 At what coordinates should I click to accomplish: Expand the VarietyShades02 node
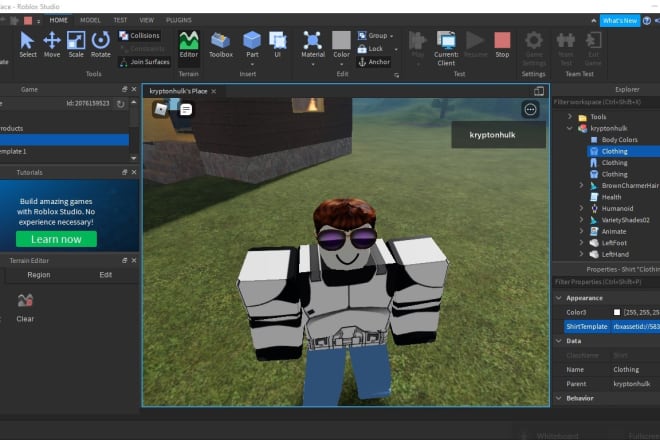[581, 220]
